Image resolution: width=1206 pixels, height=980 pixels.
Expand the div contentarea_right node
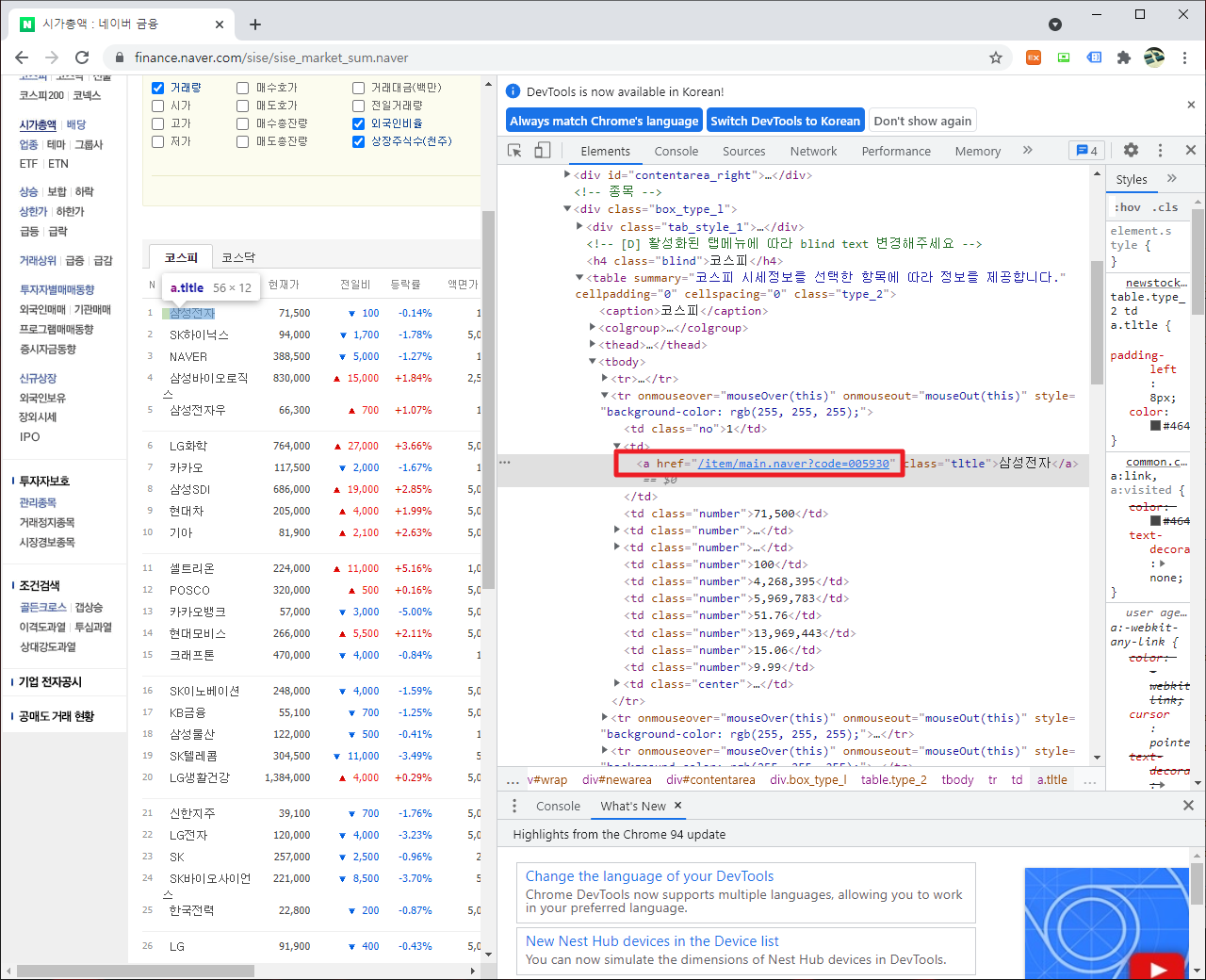567,174
